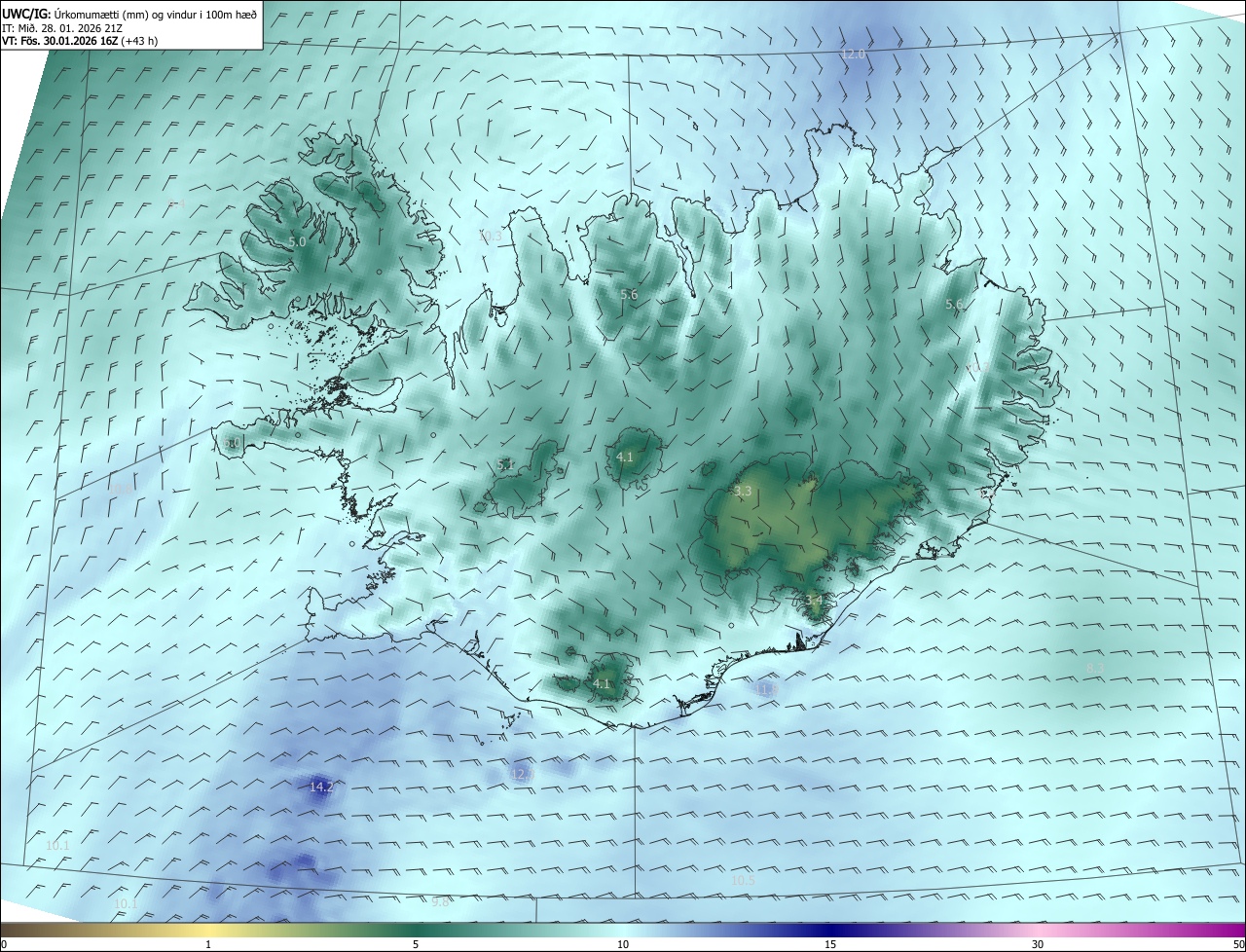The image size is (1246, 952).
Task: Click the dark navy section of the colour scale
Action: point(830,931)
